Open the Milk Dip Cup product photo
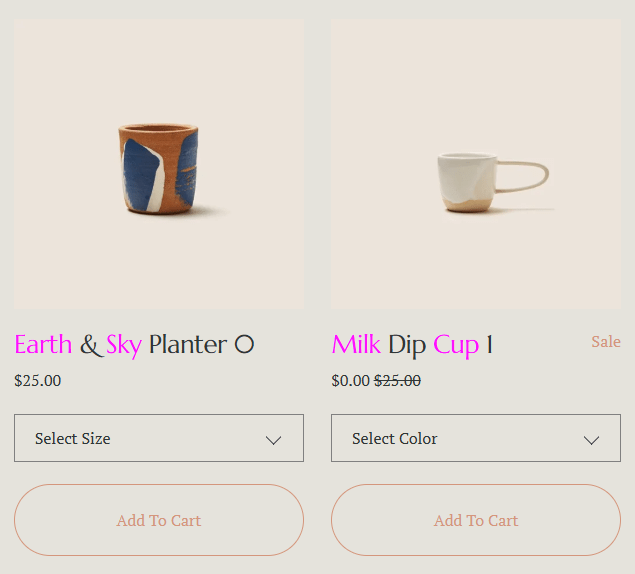Screen dimensions: 635x574 coord(476,164)
